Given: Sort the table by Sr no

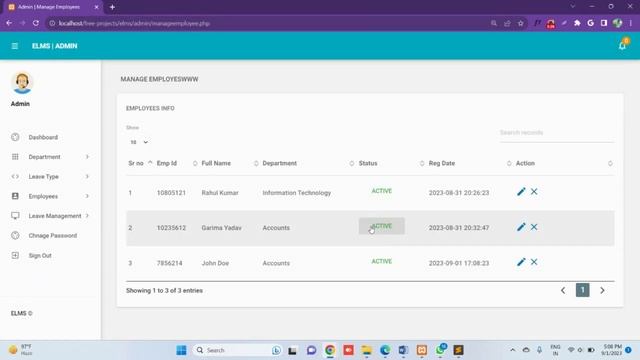Looking at the screenshot, I should [x=140, y=163].
